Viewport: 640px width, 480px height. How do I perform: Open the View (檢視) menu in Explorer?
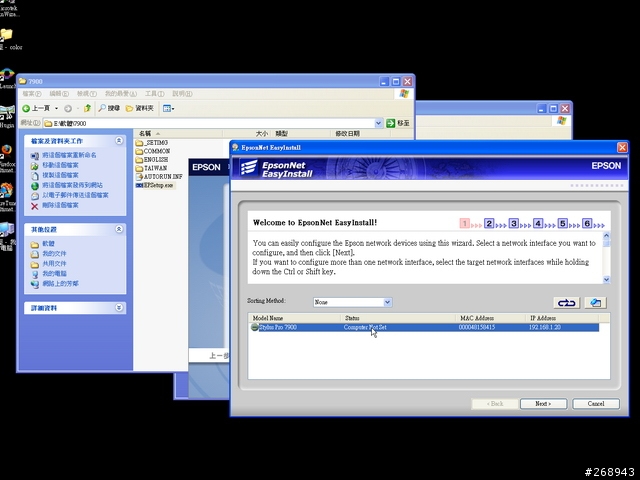[x=87, y=94]
